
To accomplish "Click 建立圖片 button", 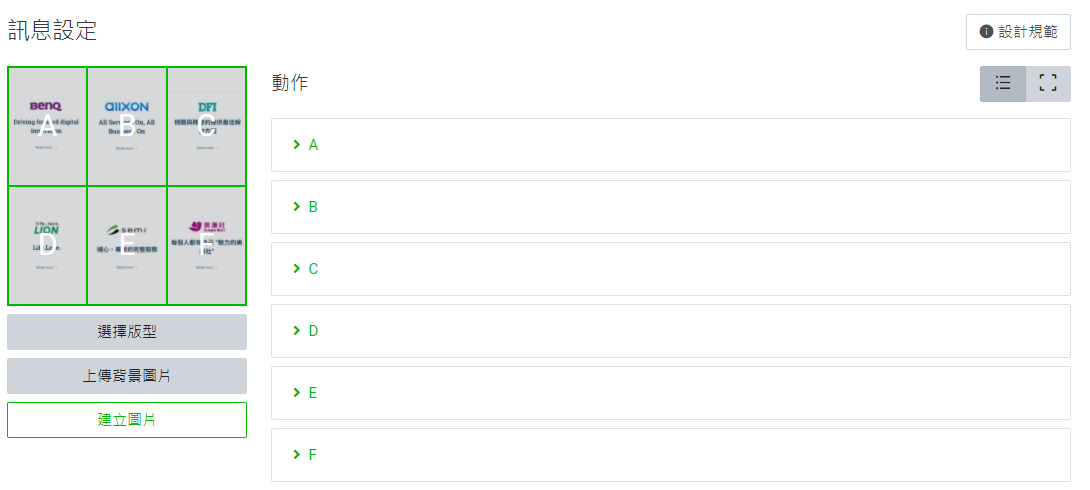I will (127, 420).
